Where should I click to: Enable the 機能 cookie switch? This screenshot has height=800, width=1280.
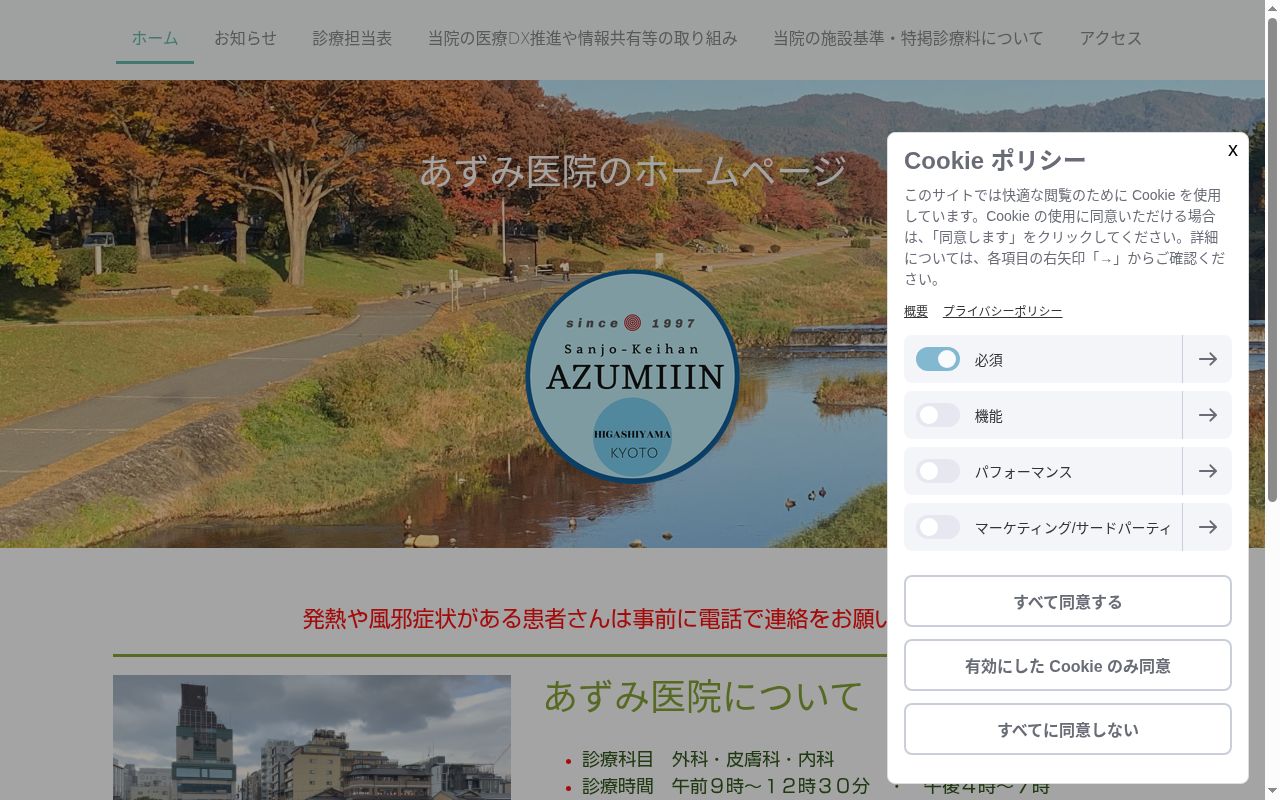[938, 415]
